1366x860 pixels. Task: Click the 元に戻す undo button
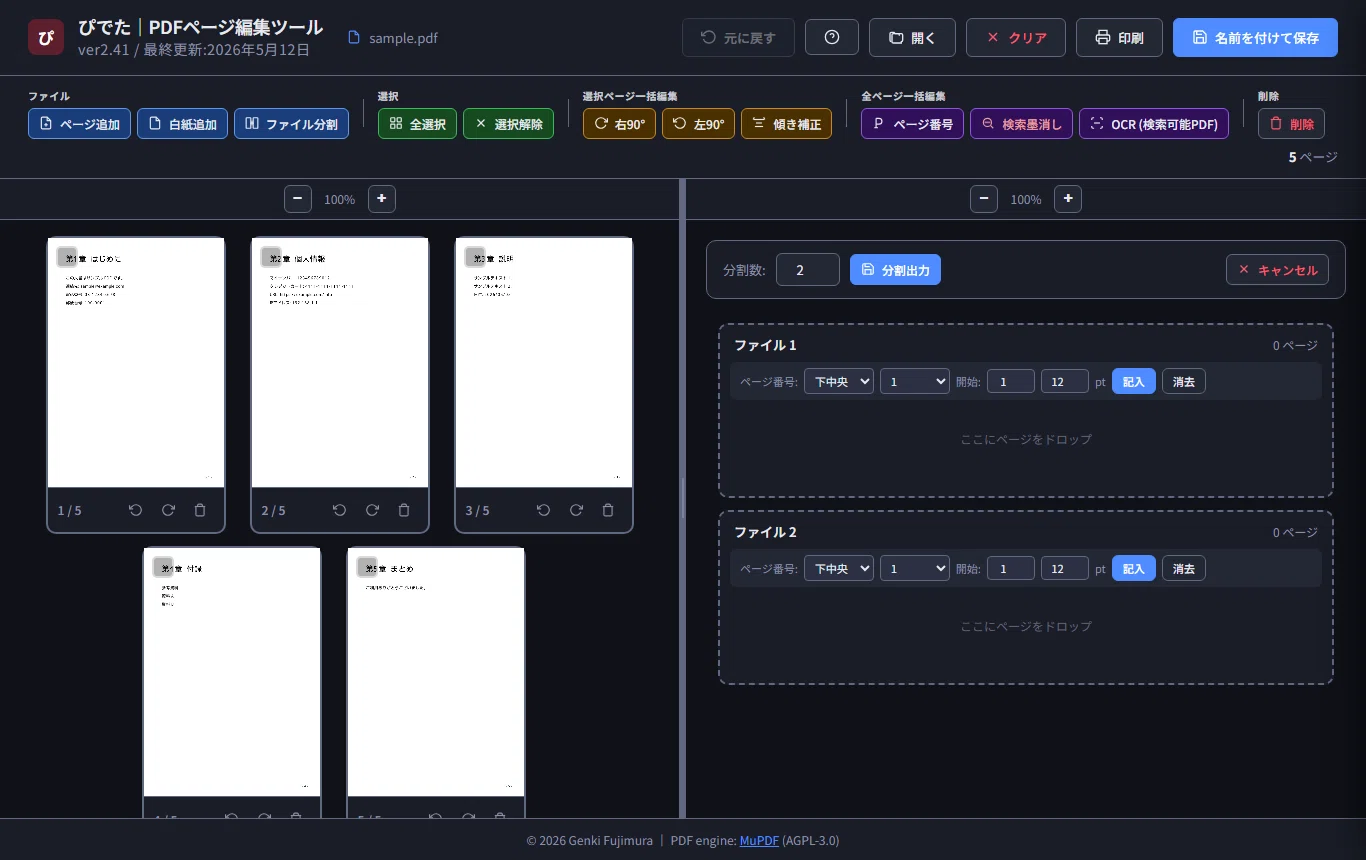(x=738, y=37)
